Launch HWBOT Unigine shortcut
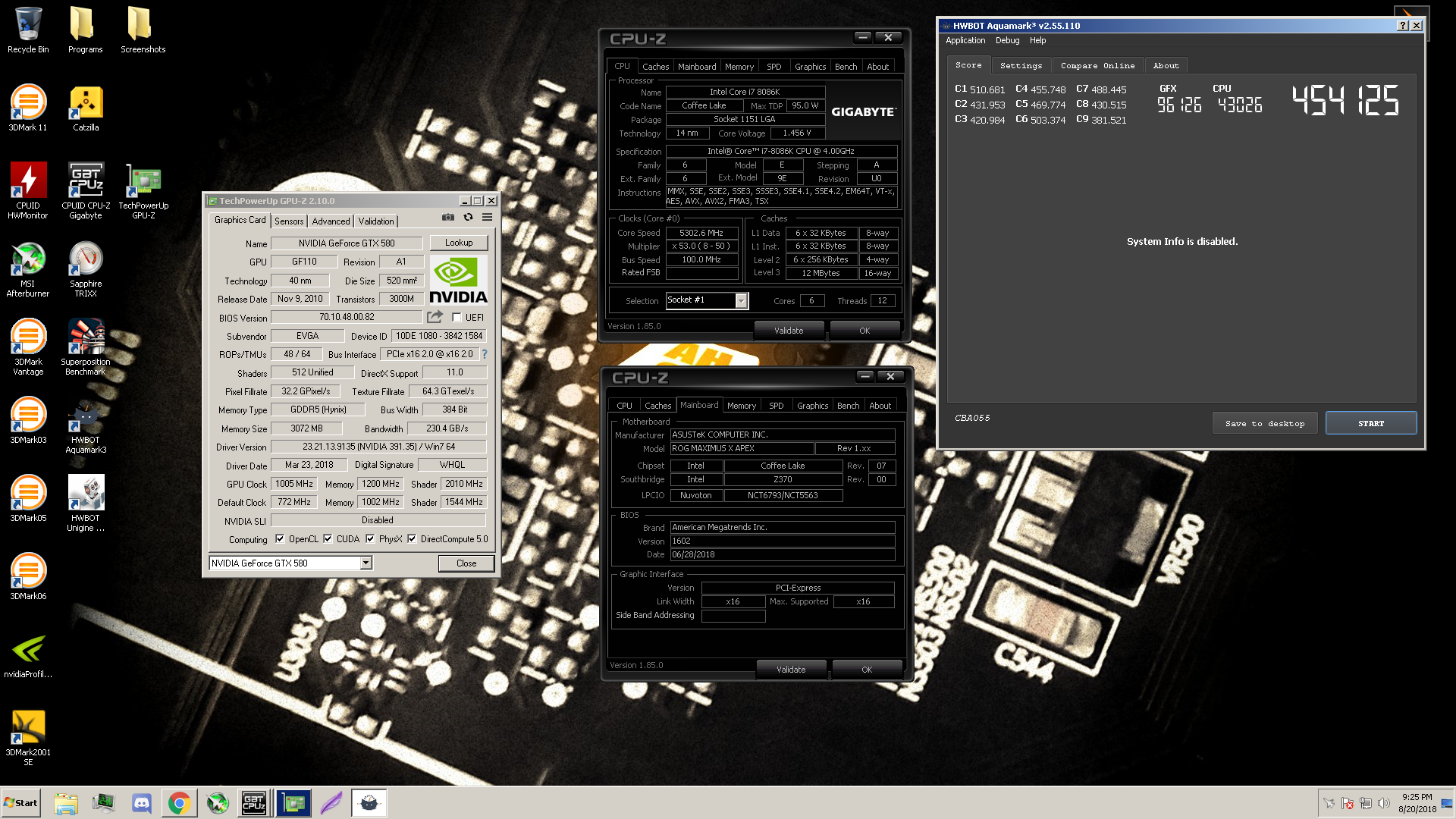Screen dimensions: 1456x819 [x=86, y=504]
